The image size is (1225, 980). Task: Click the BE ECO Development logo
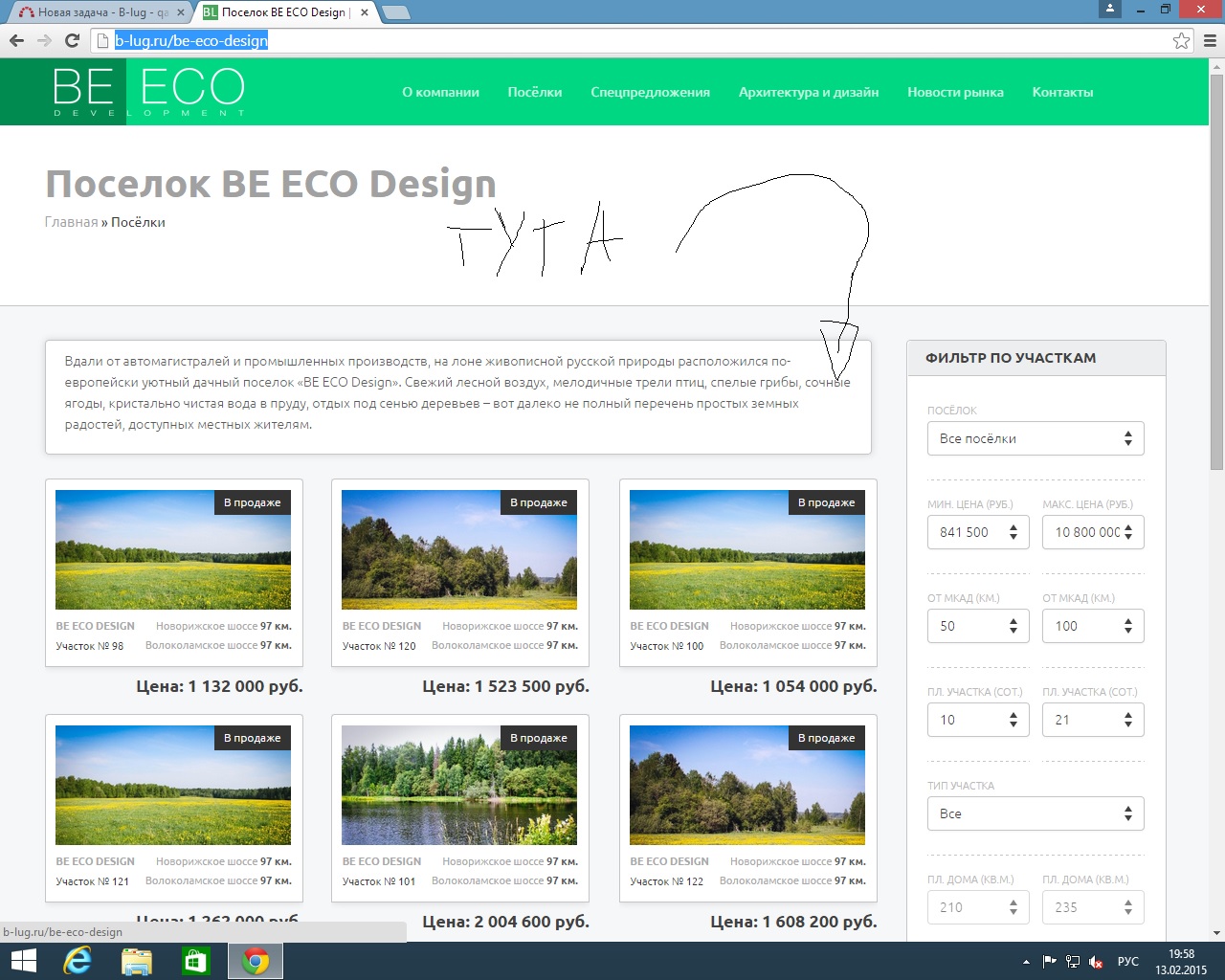tap(148, 92)
